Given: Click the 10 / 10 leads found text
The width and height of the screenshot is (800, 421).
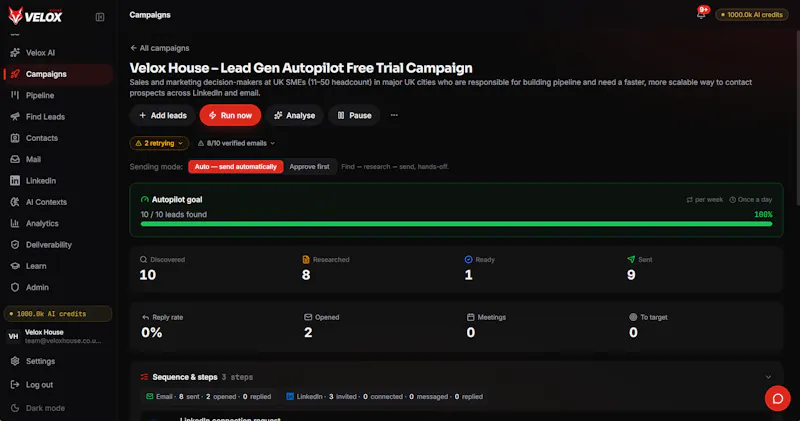Looking at the screenshot, I should [x=174, y=215].
